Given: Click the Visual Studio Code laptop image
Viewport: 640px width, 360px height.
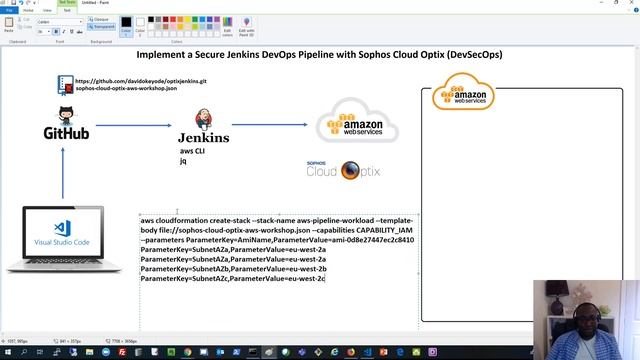Looking at the screenshot, I should (x=64, y=239).
